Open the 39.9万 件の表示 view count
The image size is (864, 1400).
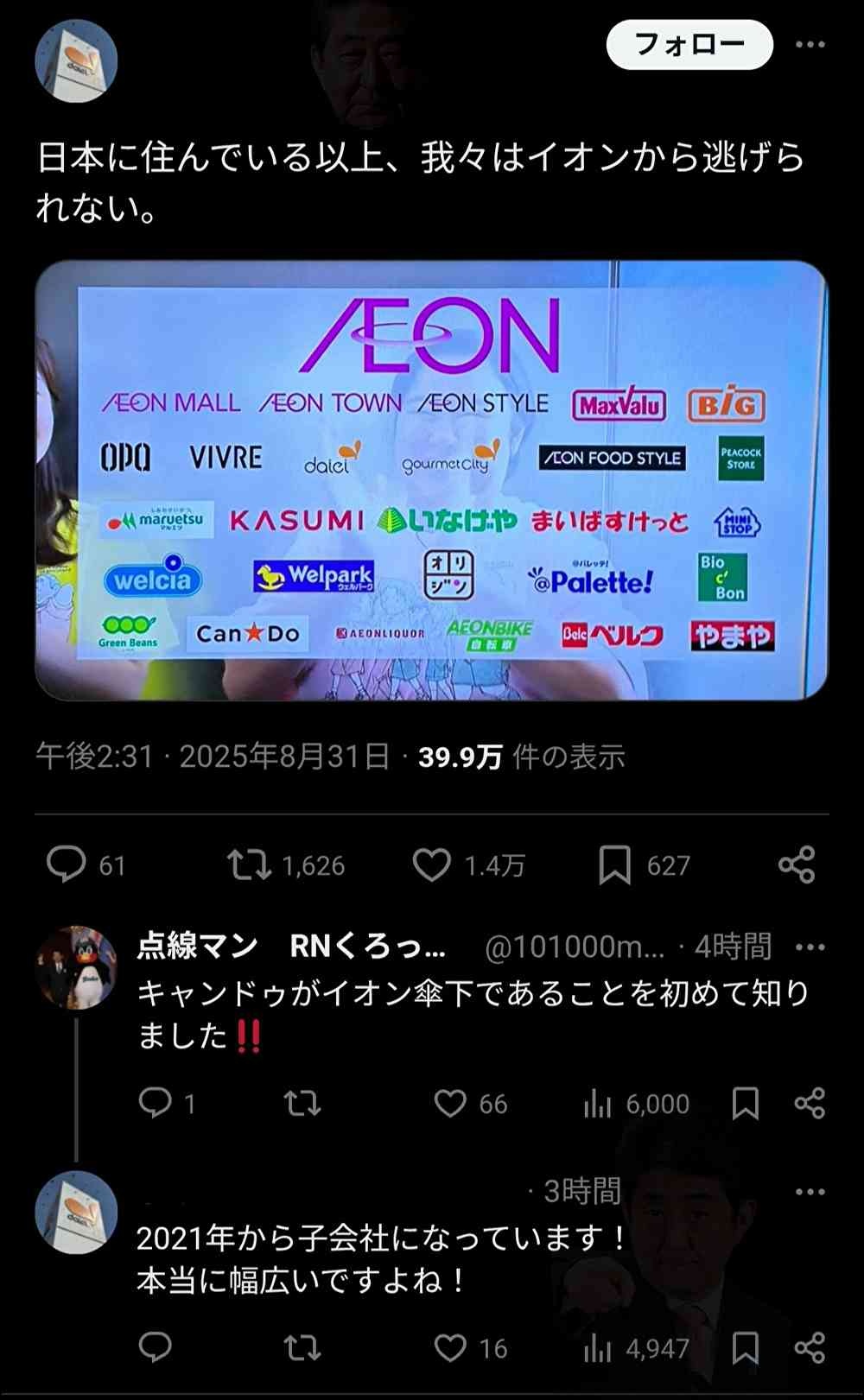[522, 757]
